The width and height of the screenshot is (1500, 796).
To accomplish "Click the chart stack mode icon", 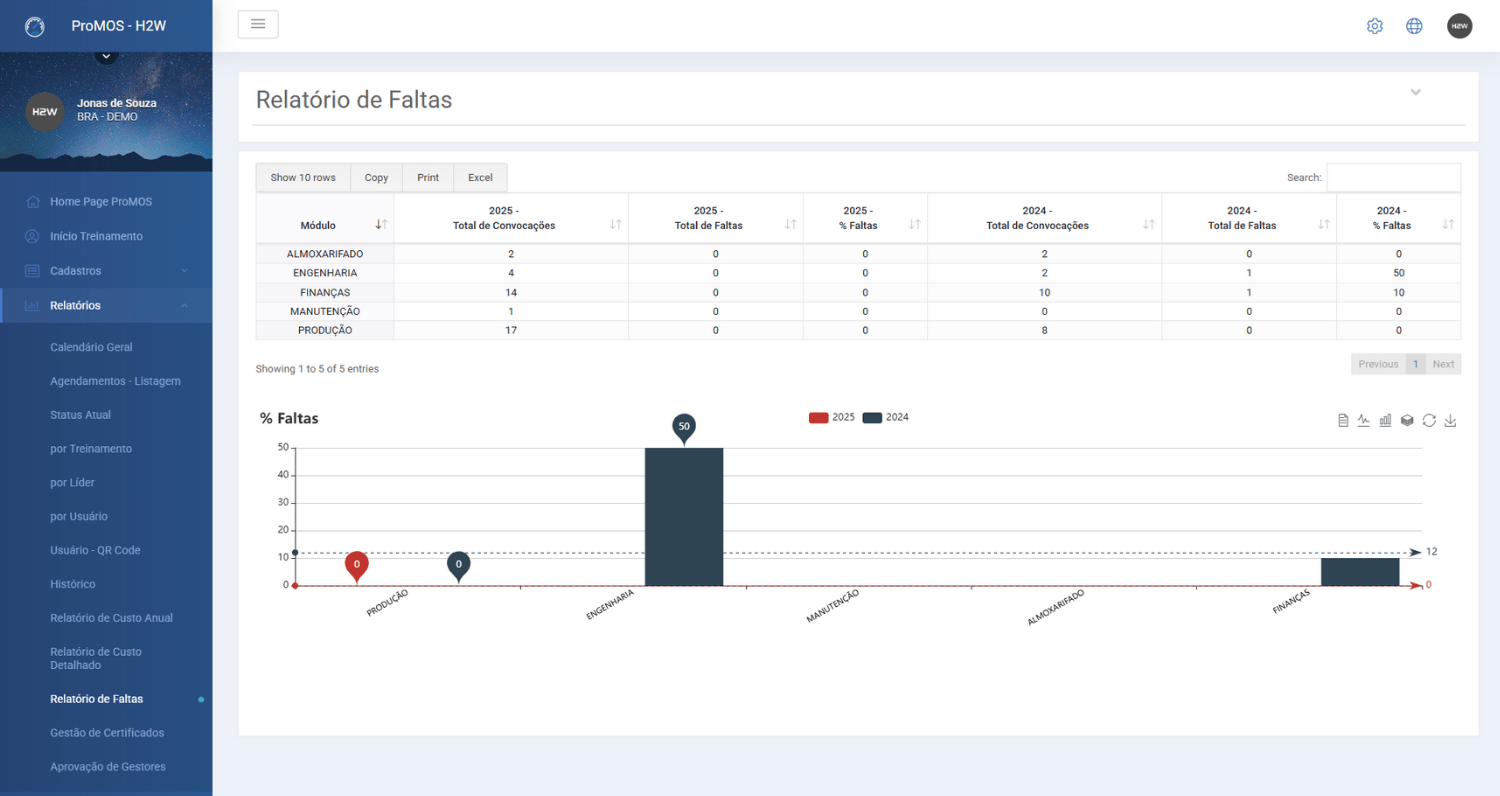I will (1407, 420).
